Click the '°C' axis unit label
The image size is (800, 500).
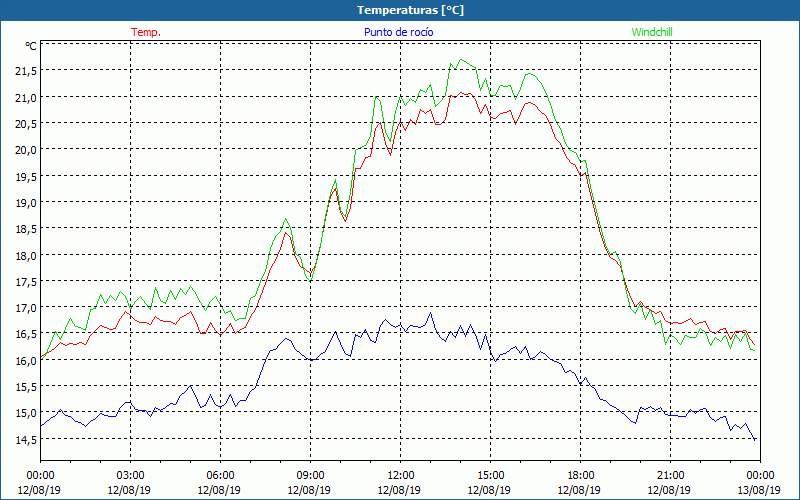coord(31,46)
